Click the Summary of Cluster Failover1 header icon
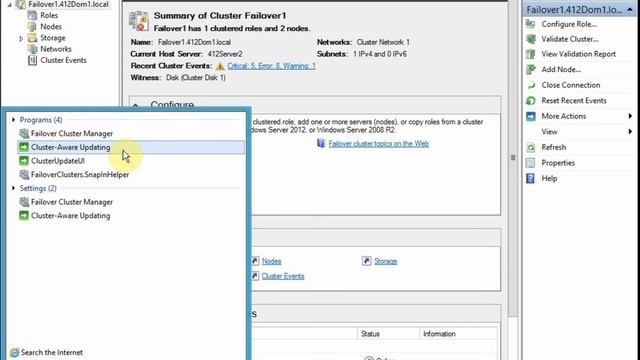 [x=139, y=21]
